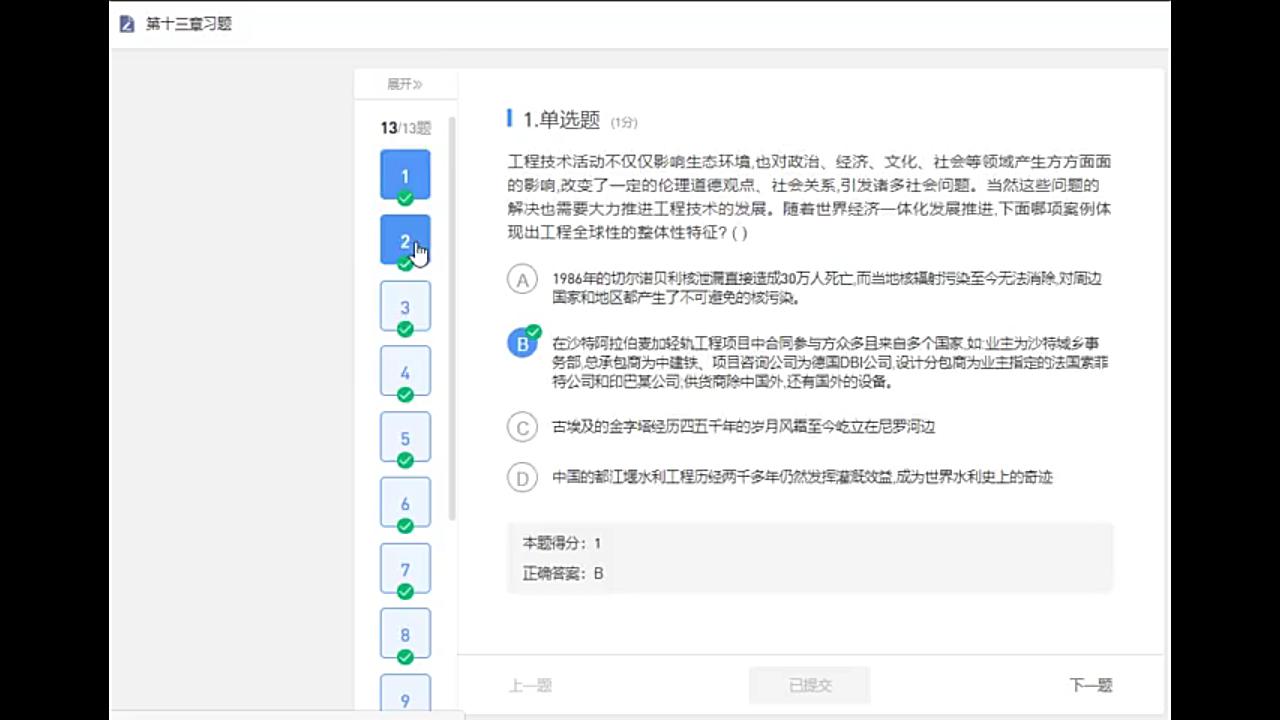
Task: Click the option D text about 都江堰水利工程
Action: (x=802, y=477)
